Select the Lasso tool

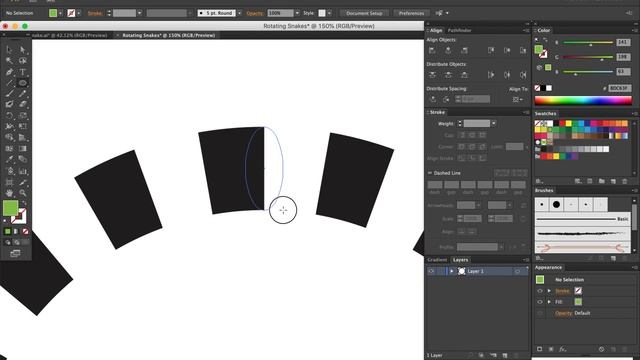[x=23, y=61]
